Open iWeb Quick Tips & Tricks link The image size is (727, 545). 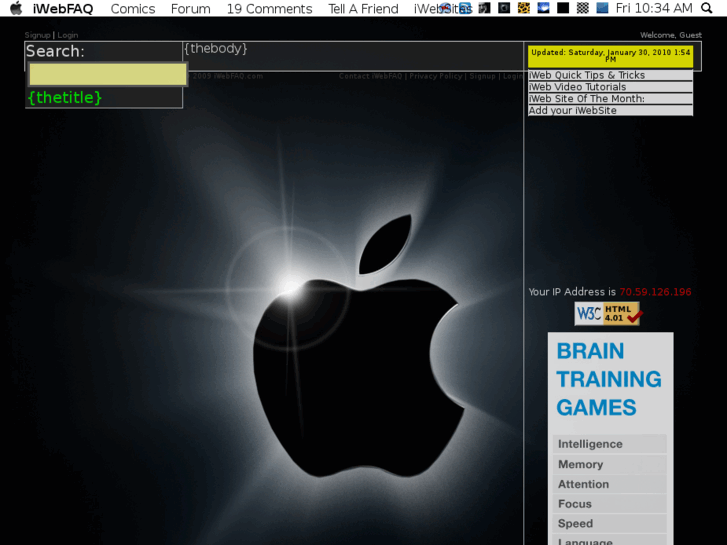[x=587, y=75]
